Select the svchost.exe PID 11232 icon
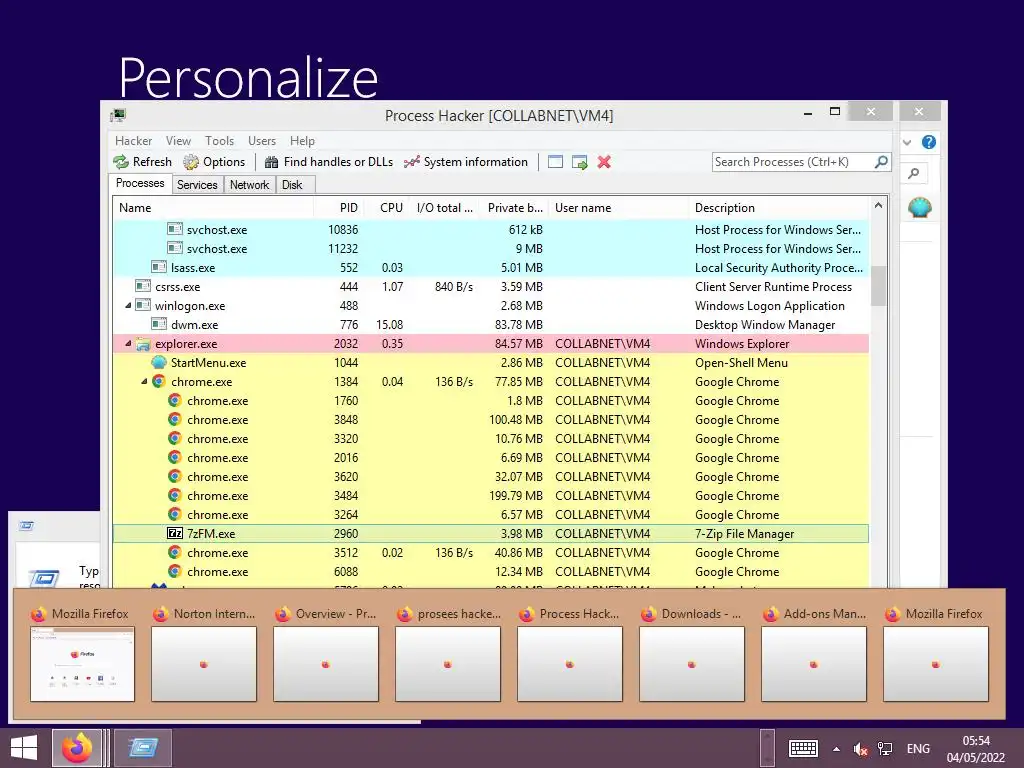 (174, 248)
